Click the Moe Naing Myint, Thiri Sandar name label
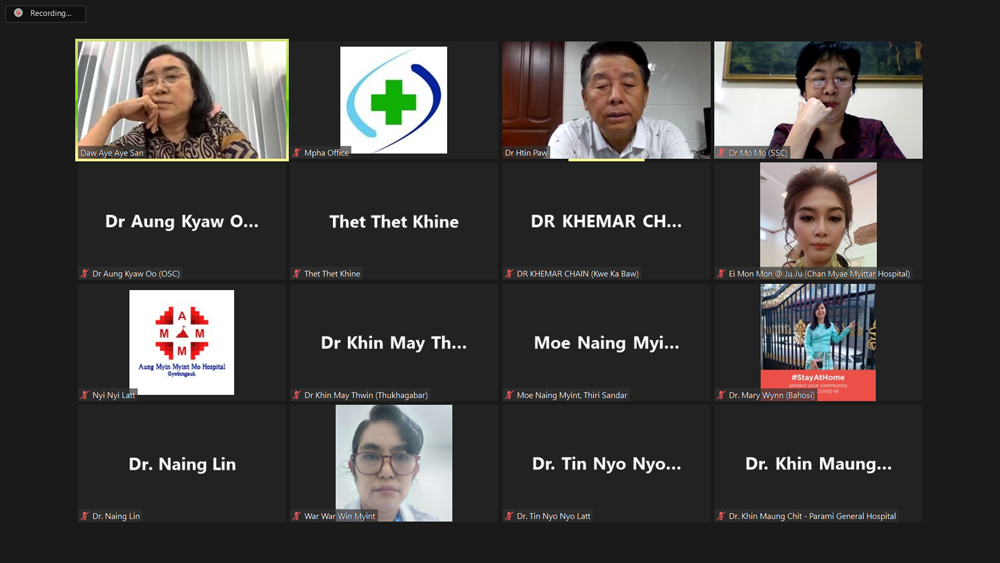Screen dimensions: 1000x563 [x=572, y=395]
